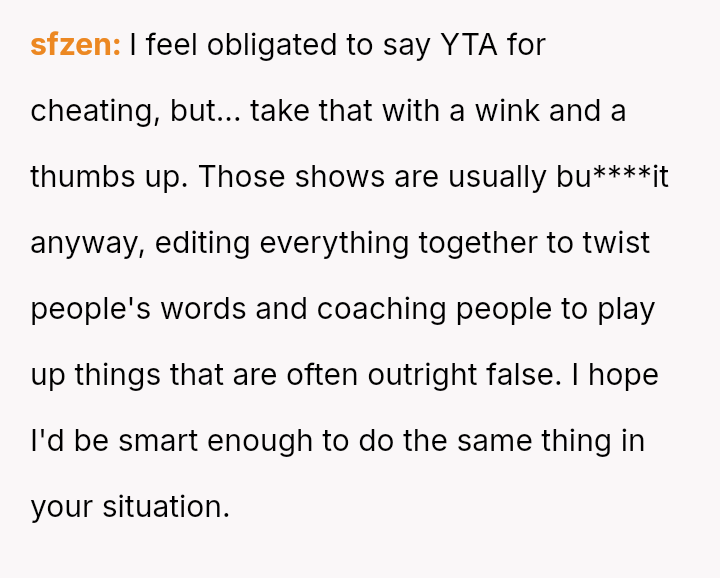Click the word "twist" in the comment

coord(617,243)
